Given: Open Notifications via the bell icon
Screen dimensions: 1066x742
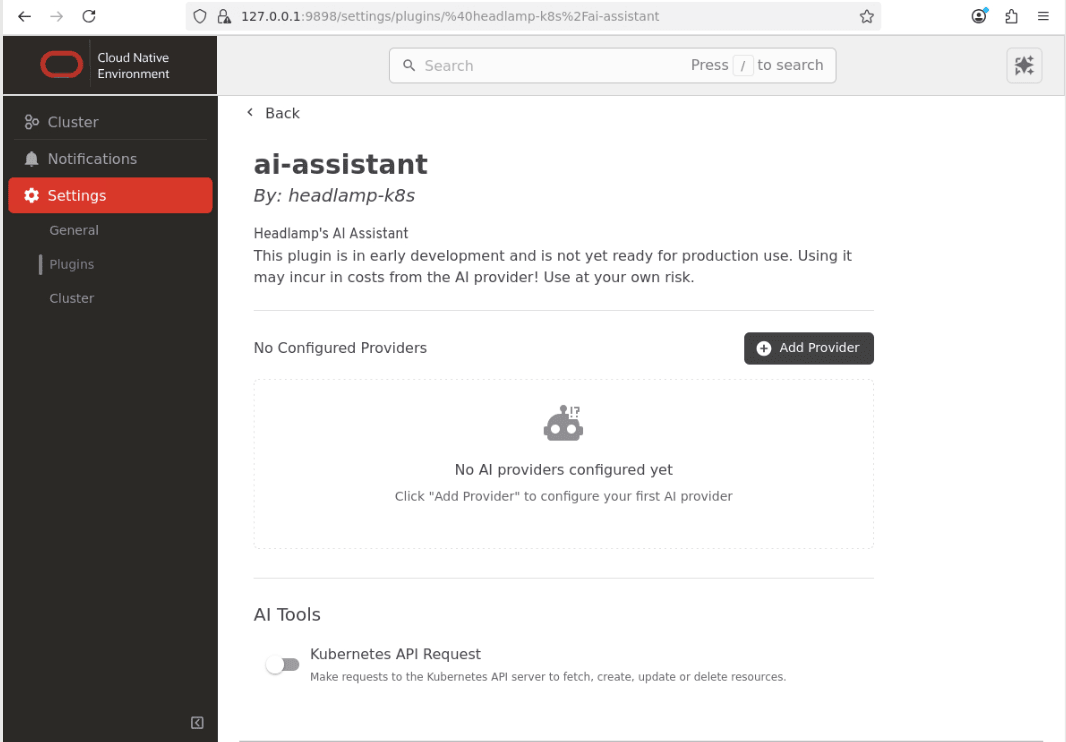Looking at the screenshot, I should (x=34, y=158).
